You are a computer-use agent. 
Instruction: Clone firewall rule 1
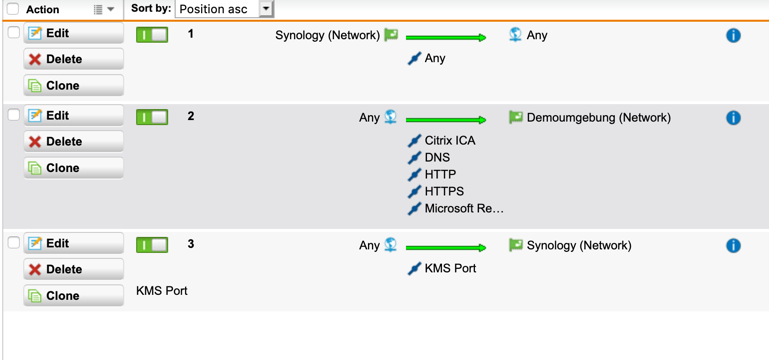(x=74, y=86)
